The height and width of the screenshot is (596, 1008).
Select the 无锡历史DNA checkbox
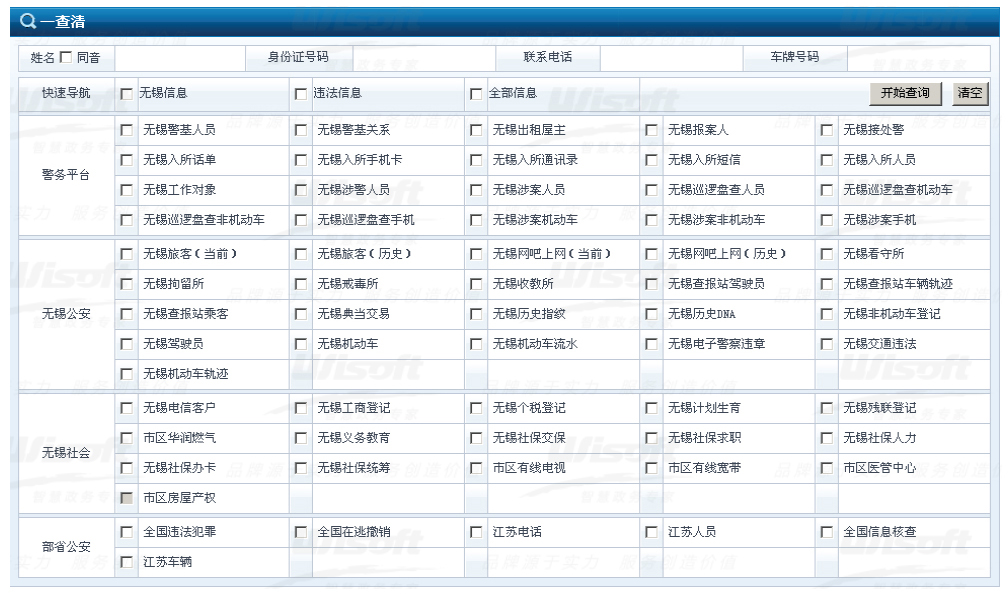click(x=651, y=314)
